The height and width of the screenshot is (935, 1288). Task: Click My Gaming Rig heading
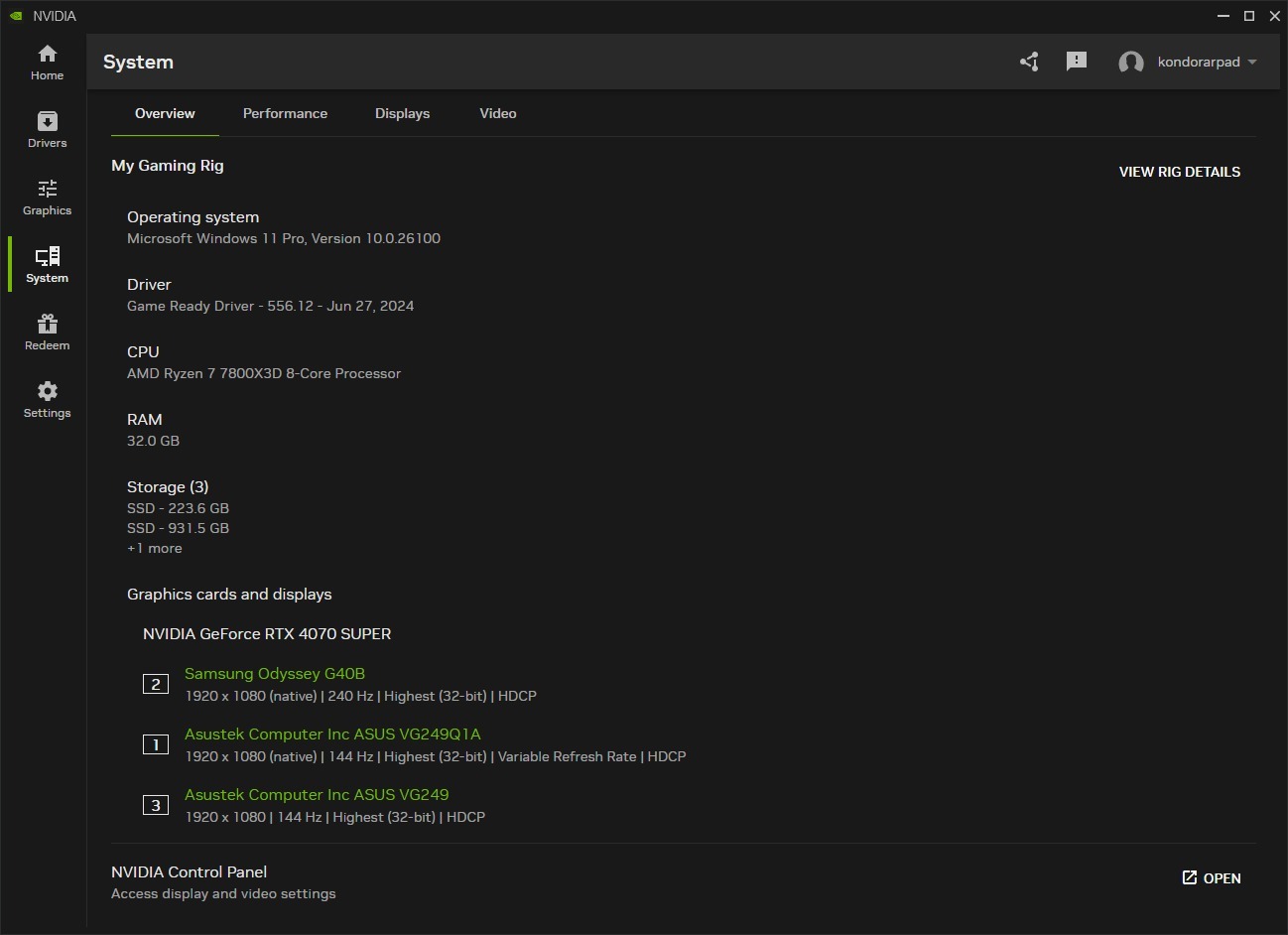click(x=168, y=166)
